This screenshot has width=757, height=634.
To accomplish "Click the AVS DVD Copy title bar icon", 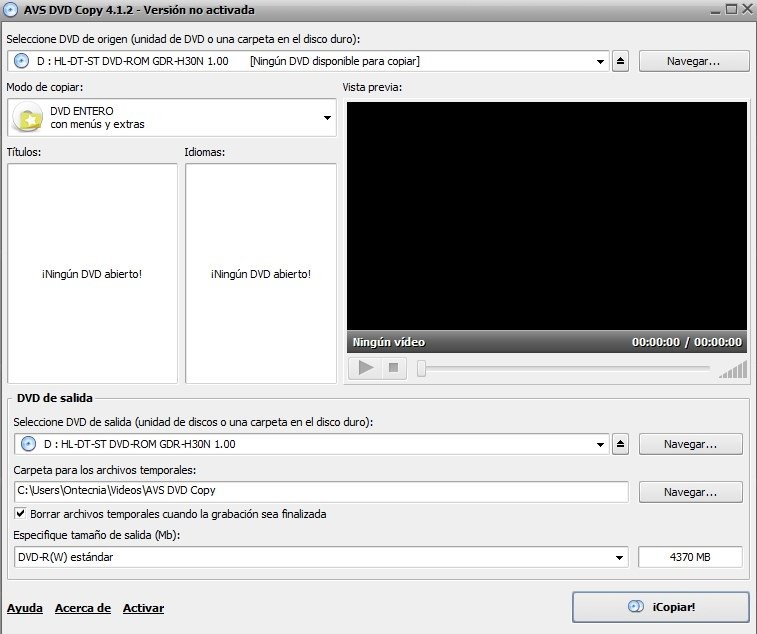I will (10, 10).
